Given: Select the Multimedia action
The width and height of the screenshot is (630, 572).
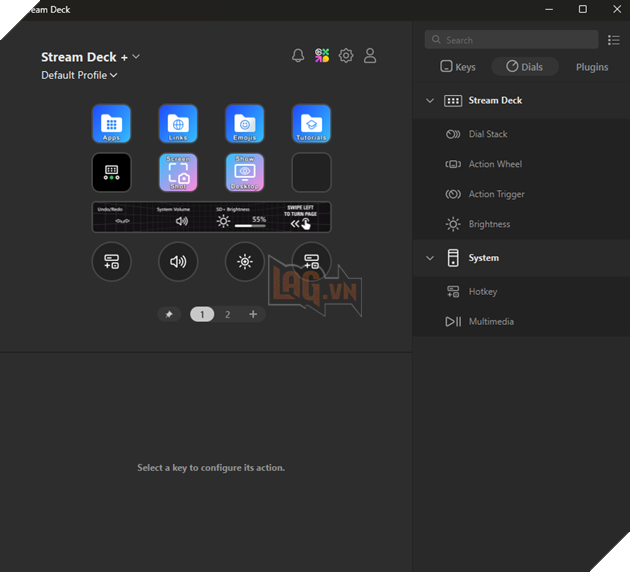Looking at the screenshot, I should 521,321.
